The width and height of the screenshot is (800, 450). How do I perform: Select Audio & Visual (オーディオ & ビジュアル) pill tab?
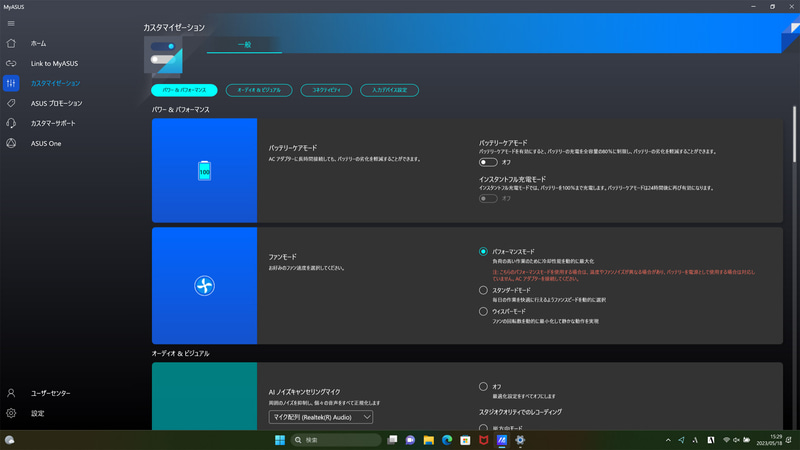[x=259, y=90]
